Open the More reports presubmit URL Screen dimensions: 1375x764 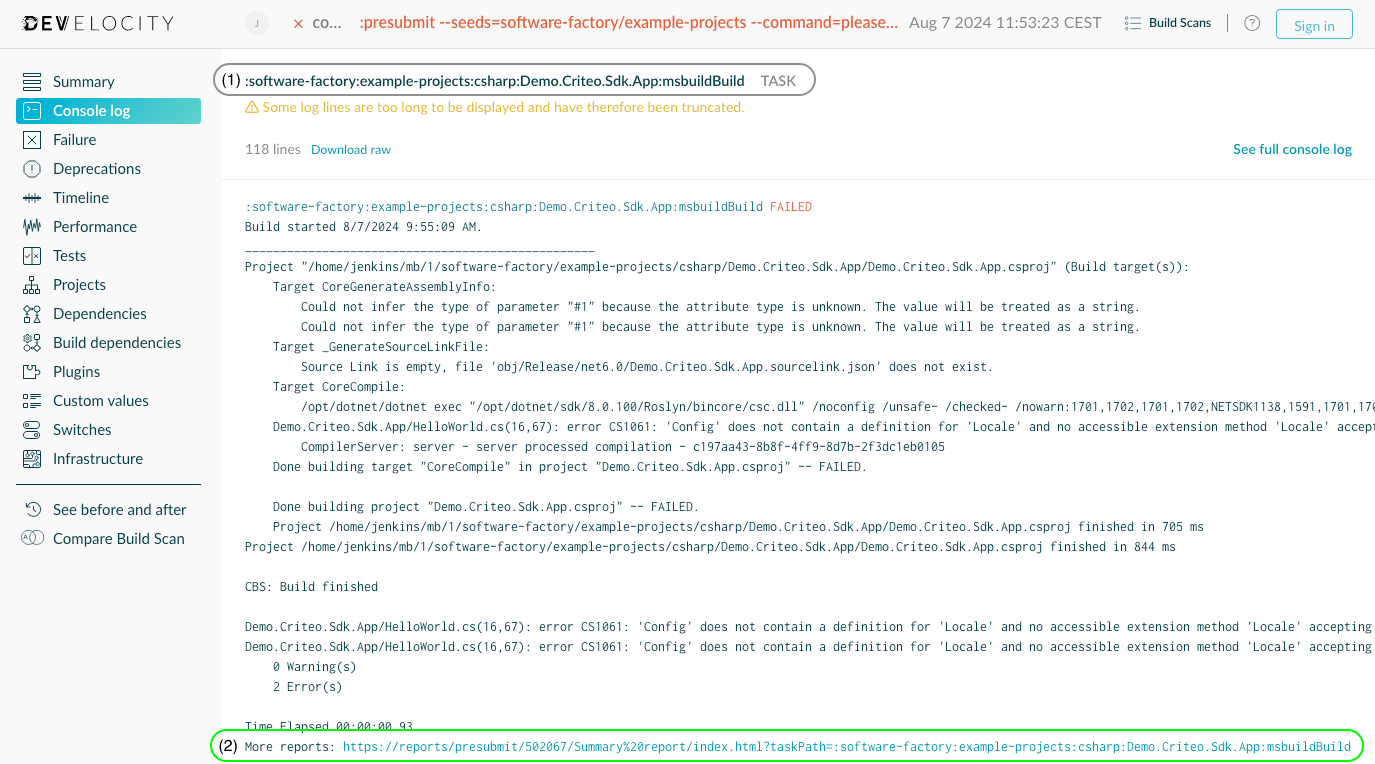[846, 747]
